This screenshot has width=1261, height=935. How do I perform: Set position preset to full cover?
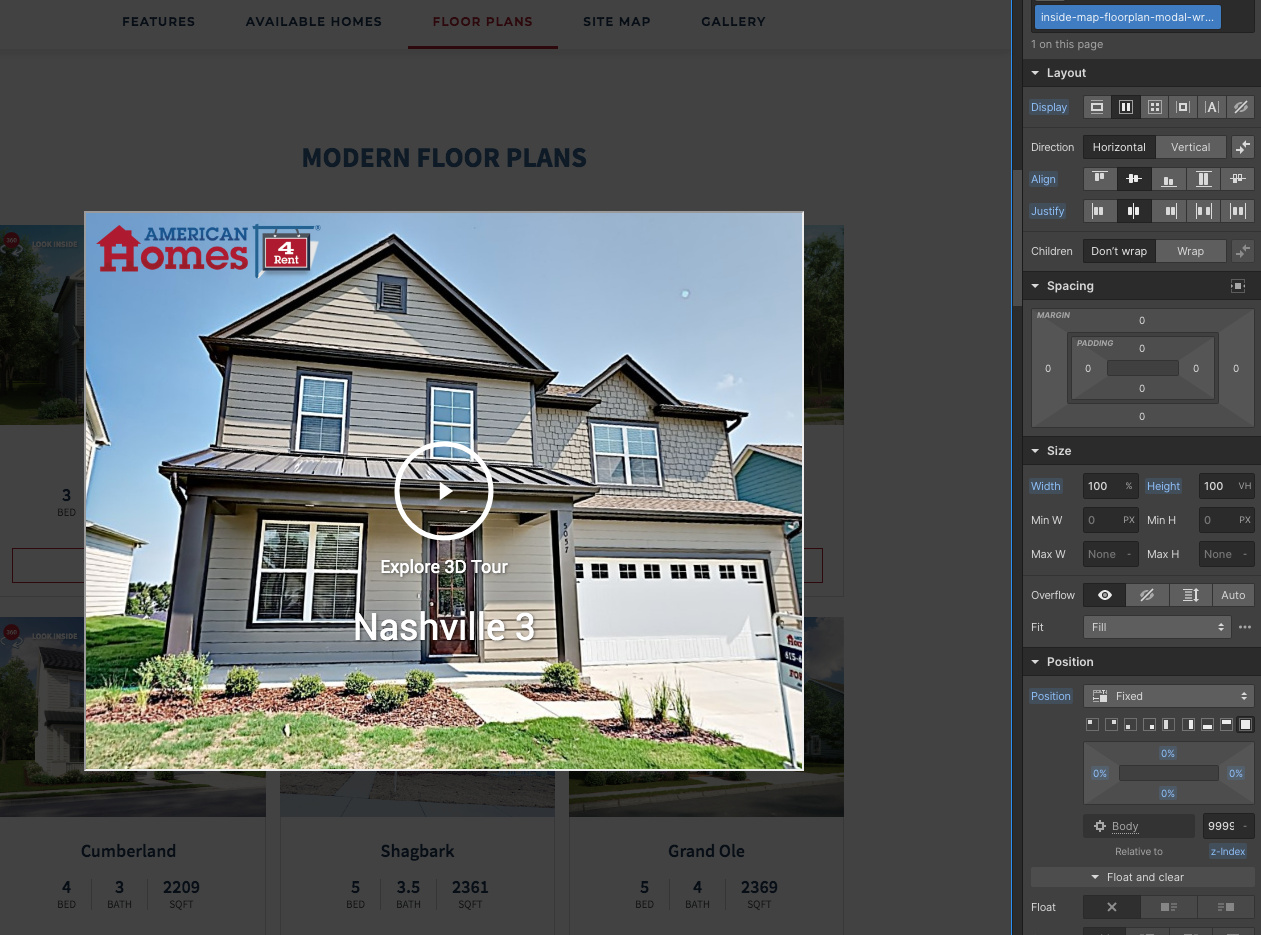click(x=1246, y=724)
